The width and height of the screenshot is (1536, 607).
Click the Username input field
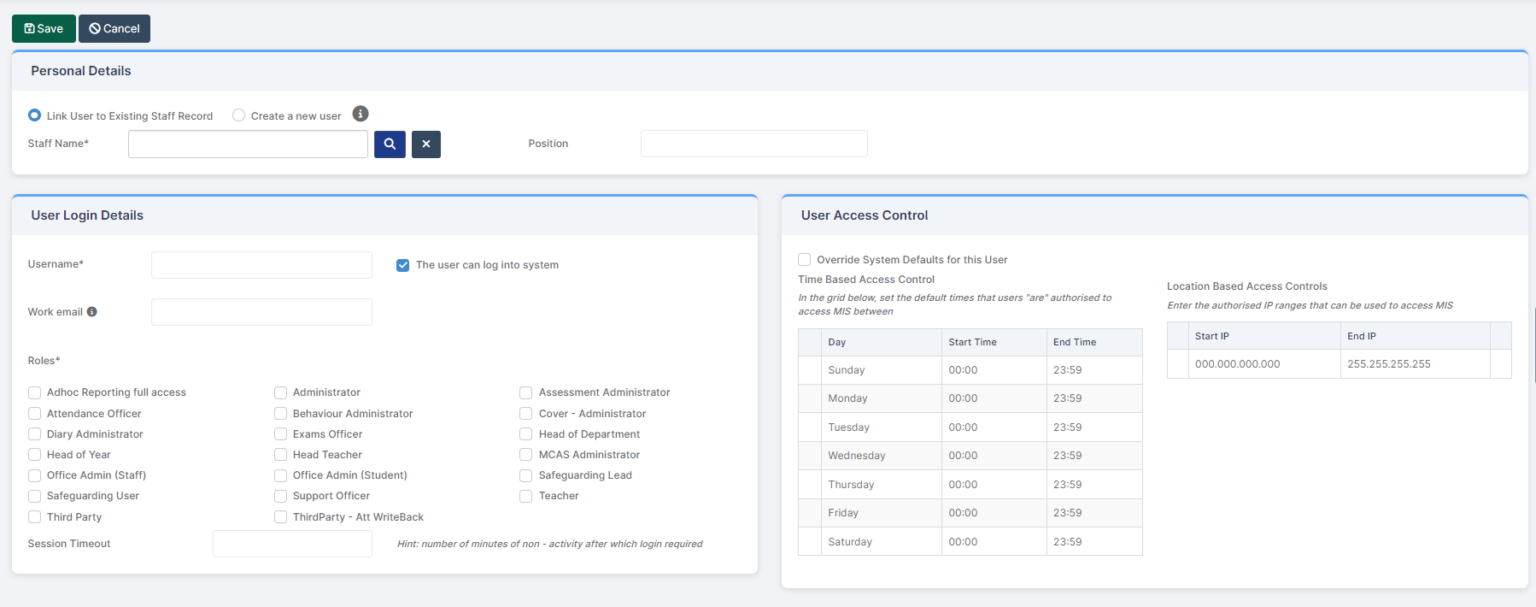coord(261,264)
